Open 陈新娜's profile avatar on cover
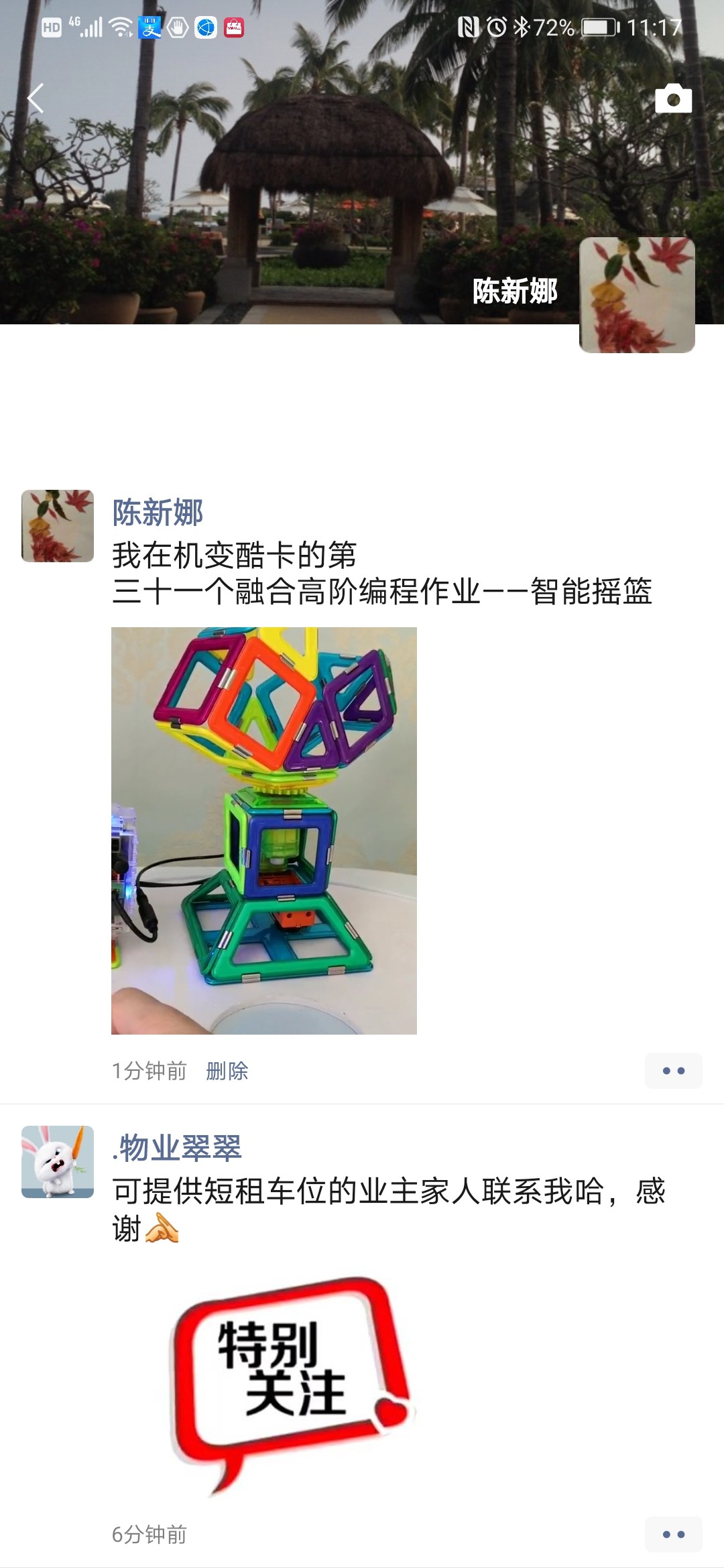Image resolution: width=724 pixels, height=1568 pixels. pos(637,295)
